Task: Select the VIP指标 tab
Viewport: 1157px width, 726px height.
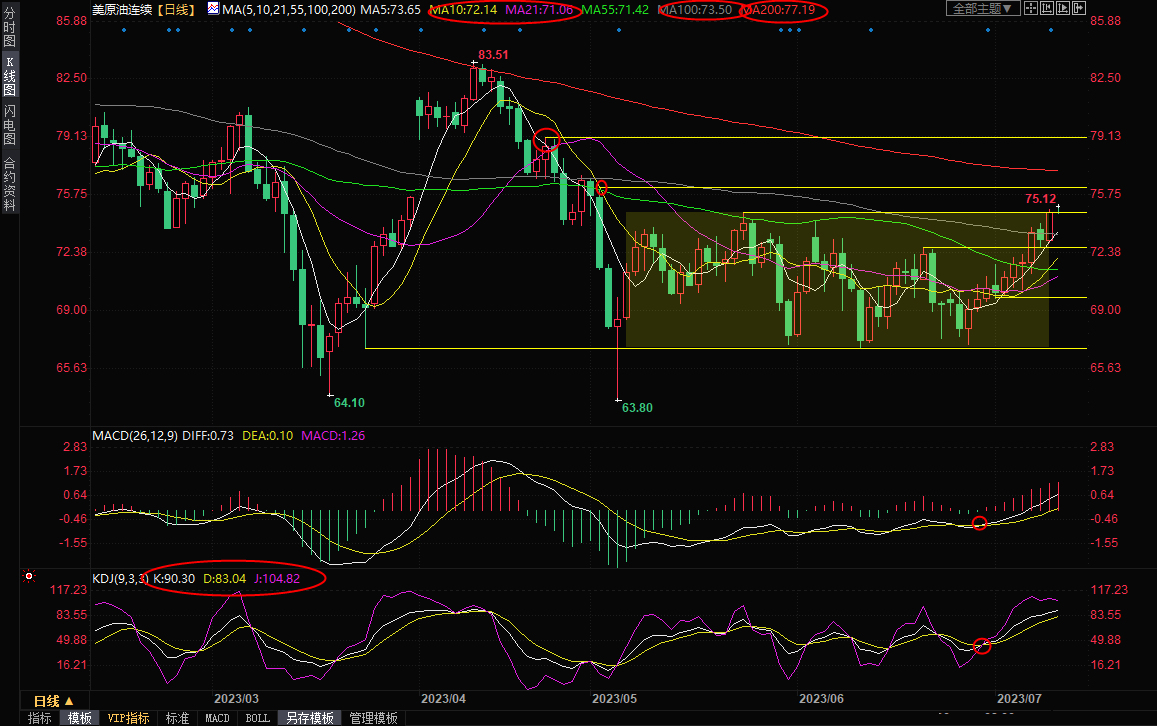Action: coord(128,718)
